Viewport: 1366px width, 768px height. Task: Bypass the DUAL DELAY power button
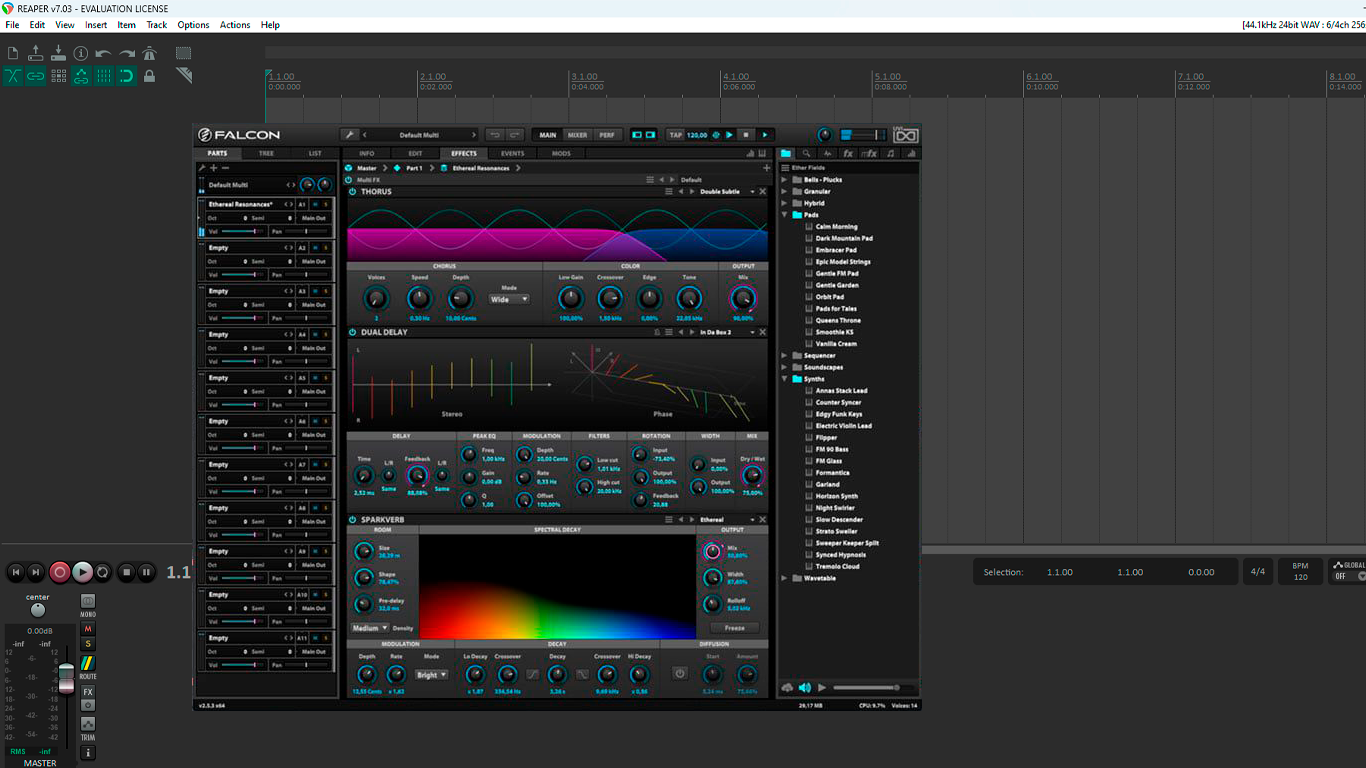(353, 332)
